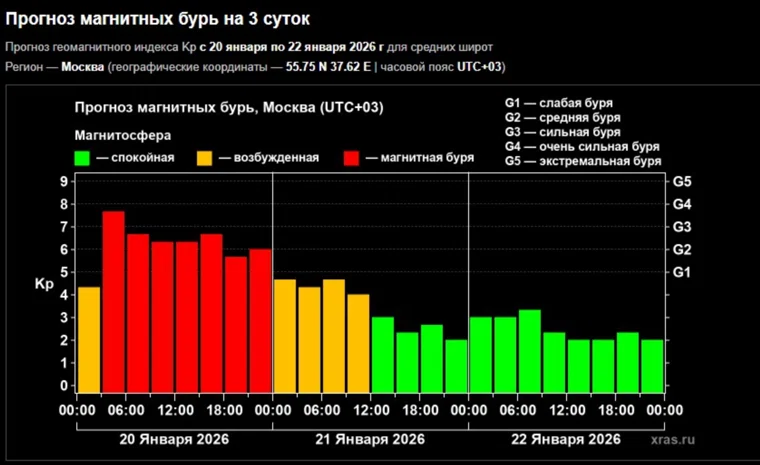Click the xras.ru watermark link
The width and height of the screenshot is (760, 465).
pyautogui.click(x=671, y=439)
